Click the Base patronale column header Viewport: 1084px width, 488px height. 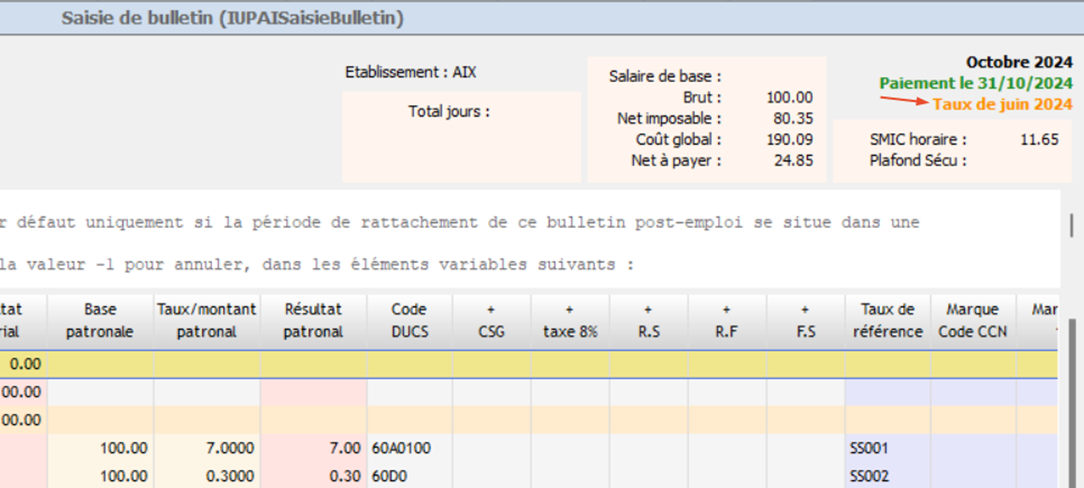click(100, 321)
